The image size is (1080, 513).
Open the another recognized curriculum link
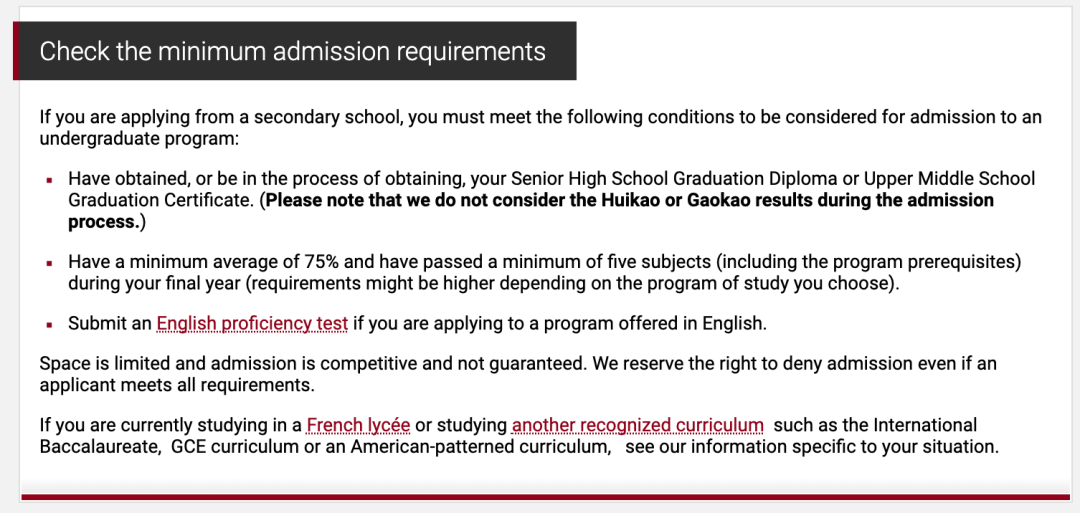[637, 425]
